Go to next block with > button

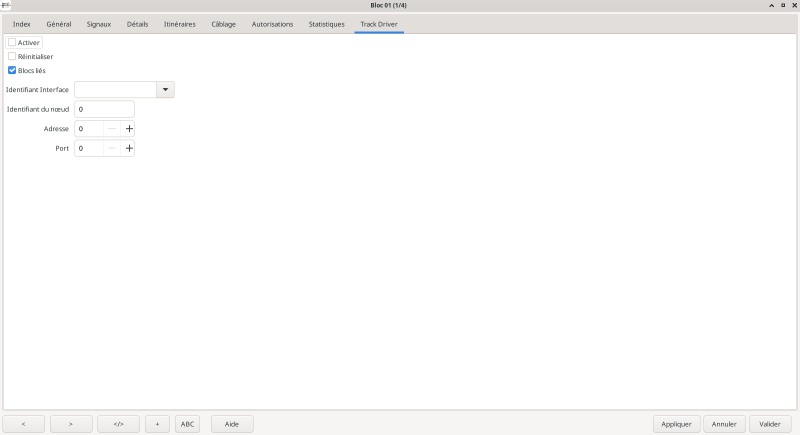[x=71, y=424]
